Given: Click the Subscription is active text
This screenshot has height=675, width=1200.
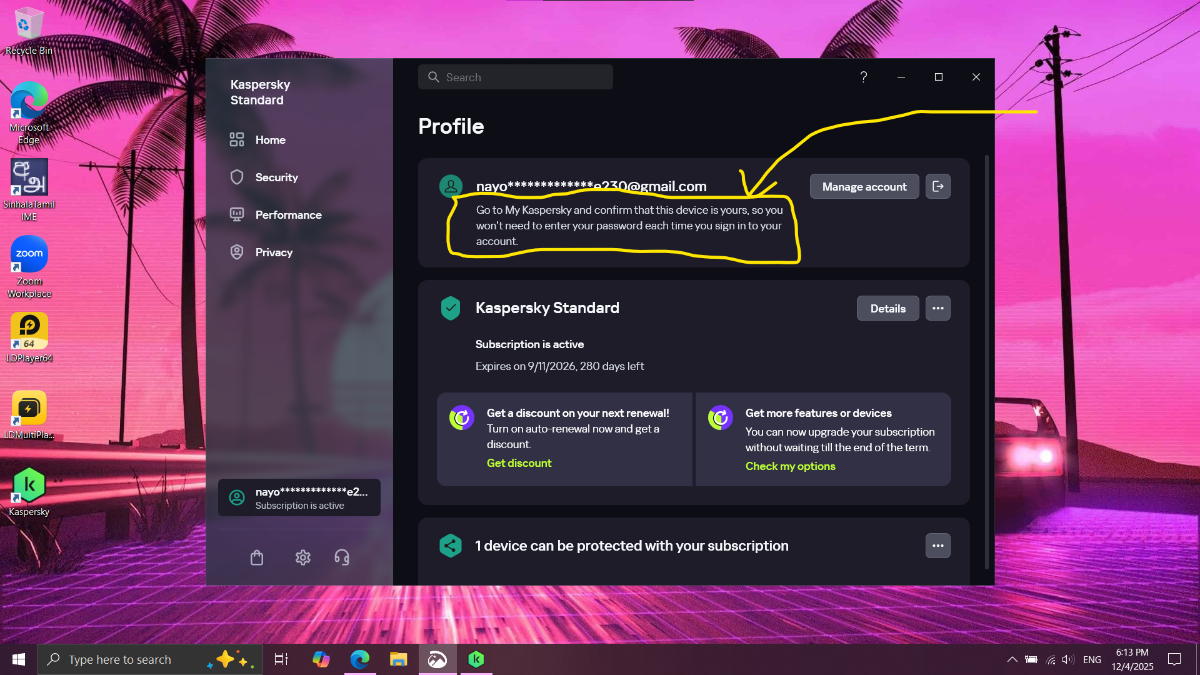Looking at the screenshot, I should coord(529,344).
